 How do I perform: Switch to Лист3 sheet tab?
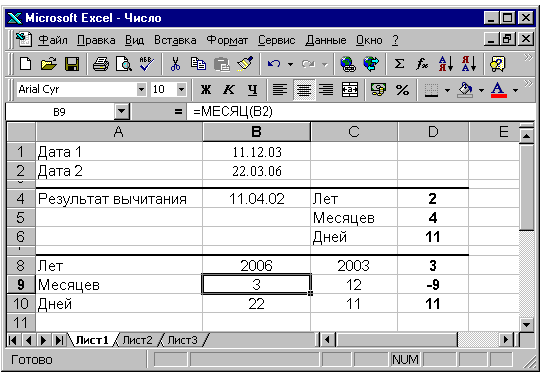click(182, 340)
